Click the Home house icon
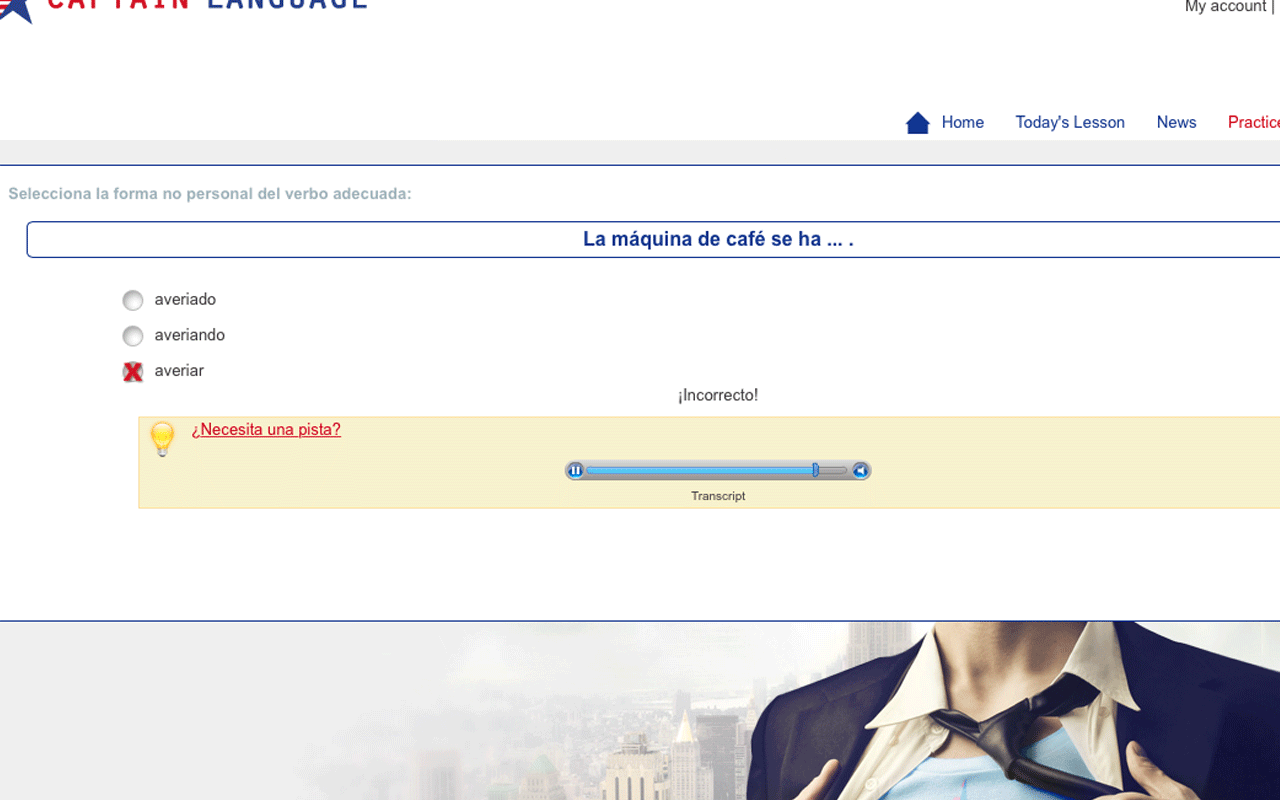This screenshot has width=1280, height=800. (x=917, y=123)
